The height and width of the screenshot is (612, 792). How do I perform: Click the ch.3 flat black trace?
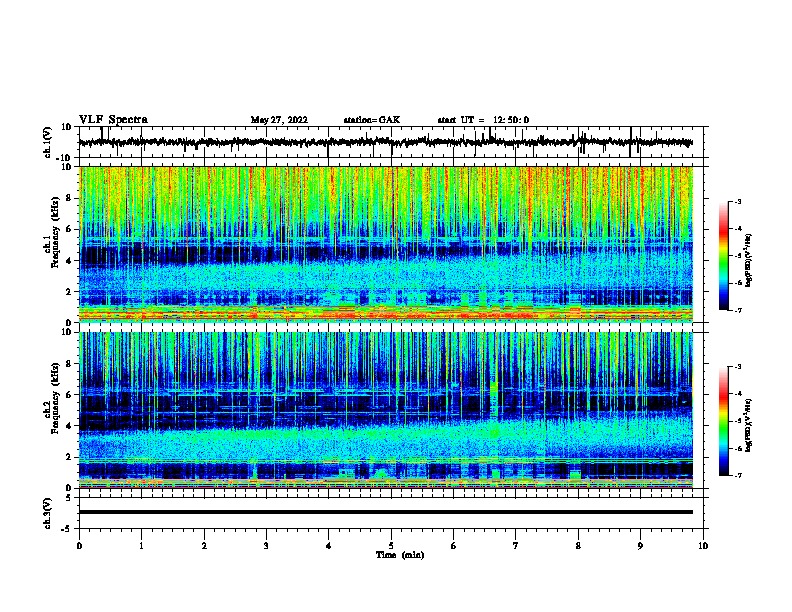coord(386,512)
